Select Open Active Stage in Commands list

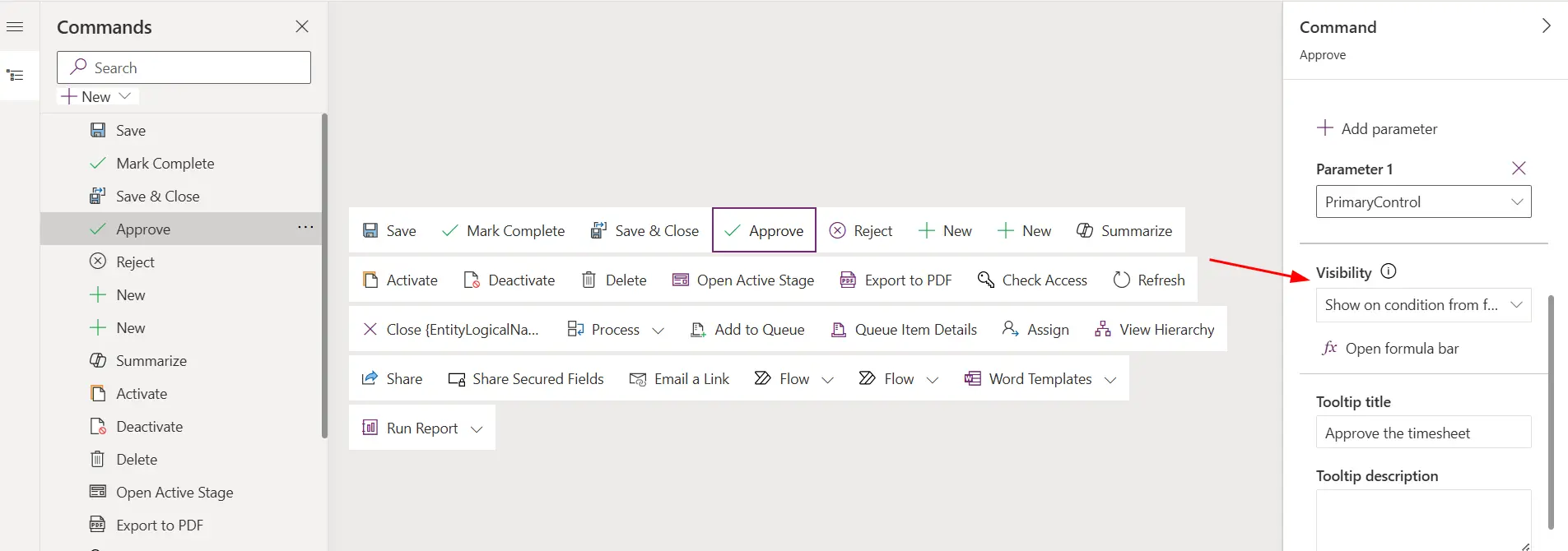[x=180, y=492]
